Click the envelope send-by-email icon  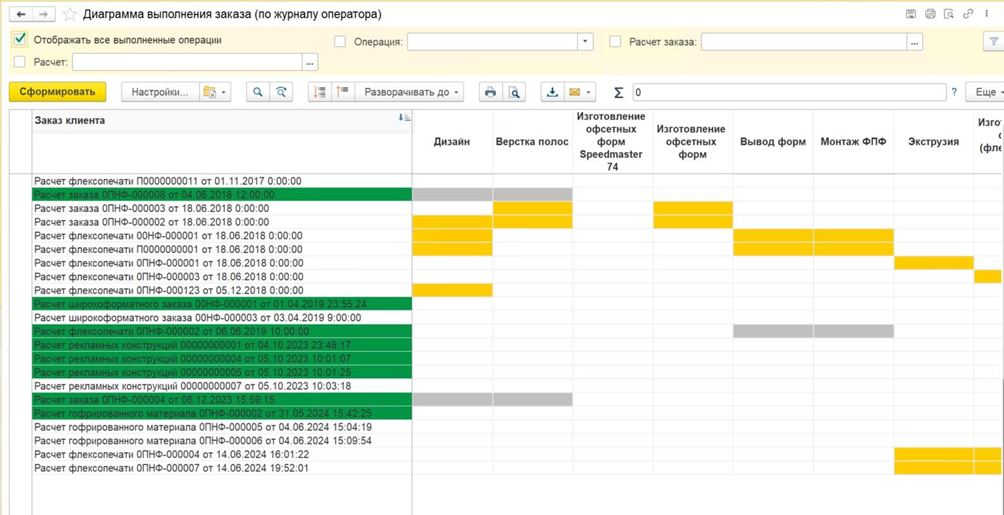point(575,92)
